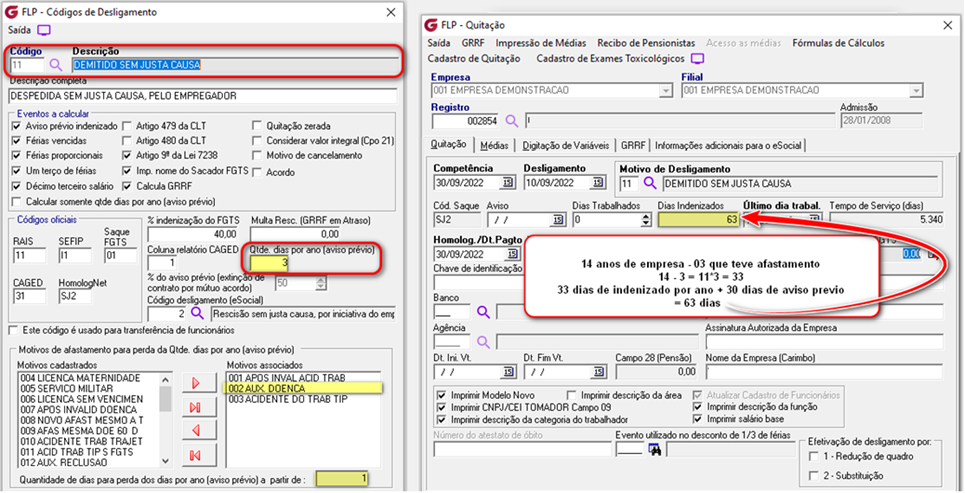Viewport: 965px width, 493px height.
Task: Click the Dias Indenizados field
Action: [x=699, y=219]
